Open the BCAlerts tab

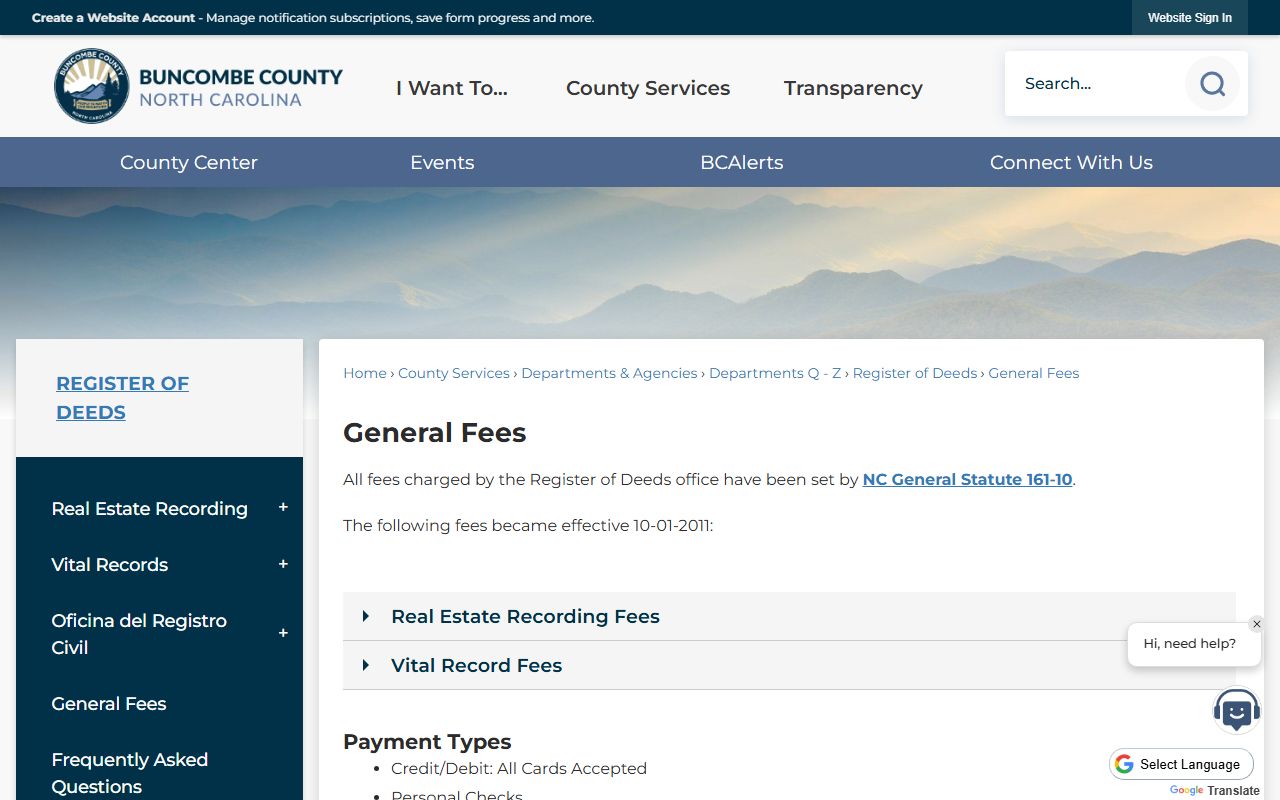pyautogui.click(x=742, y=162)
